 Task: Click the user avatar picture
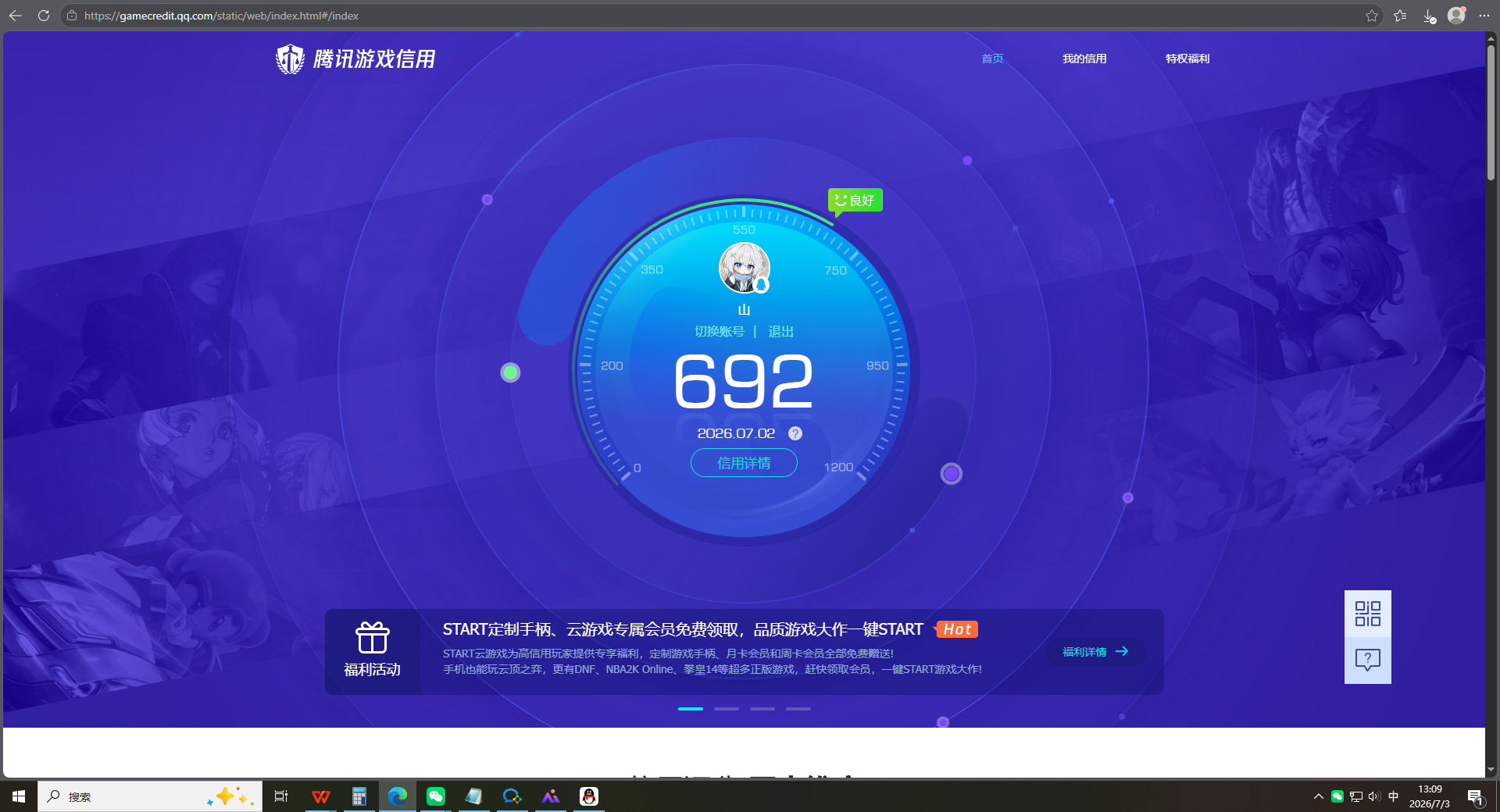click(x=745, y=268)
